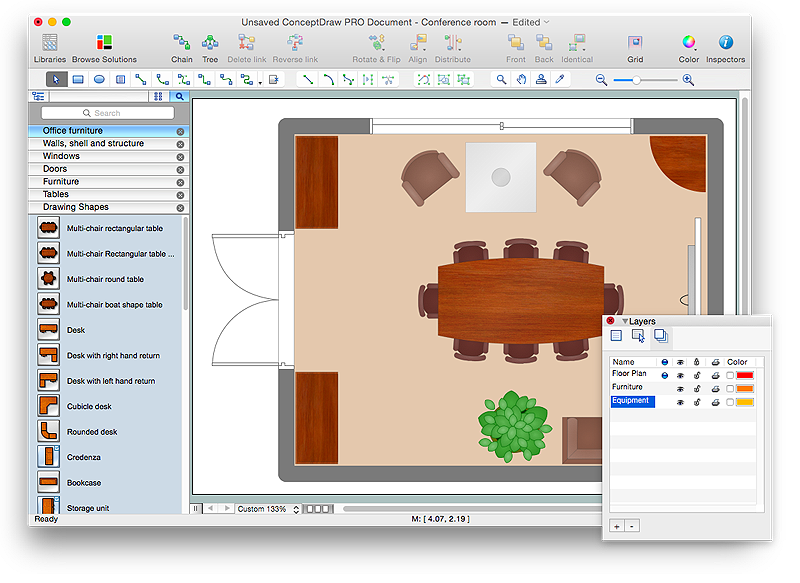
Task: Select the Multi-chair round table shape
Action: pyautogui.click(x=107, y=279)
